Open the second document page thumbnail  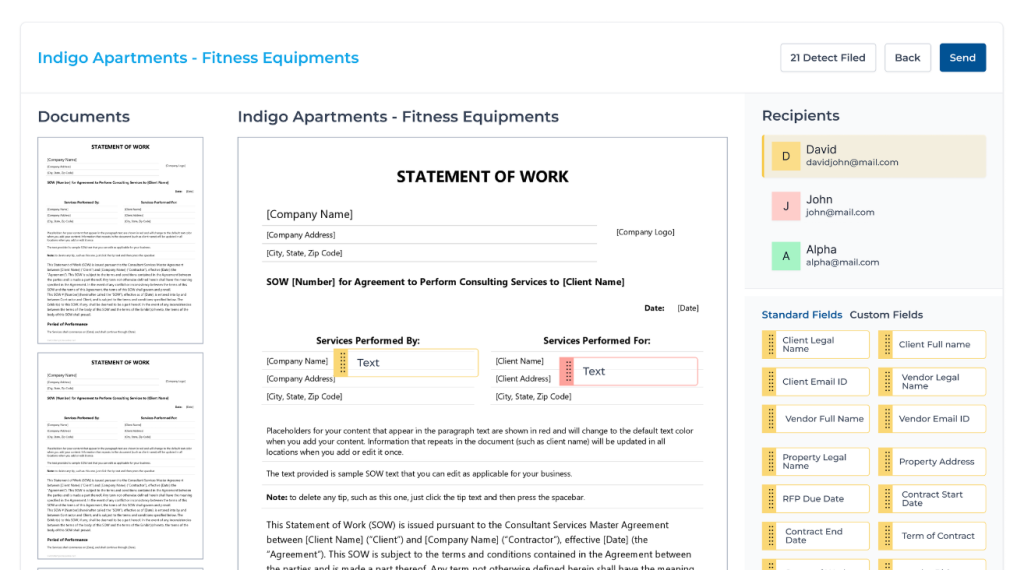click(x=120, y=456)
